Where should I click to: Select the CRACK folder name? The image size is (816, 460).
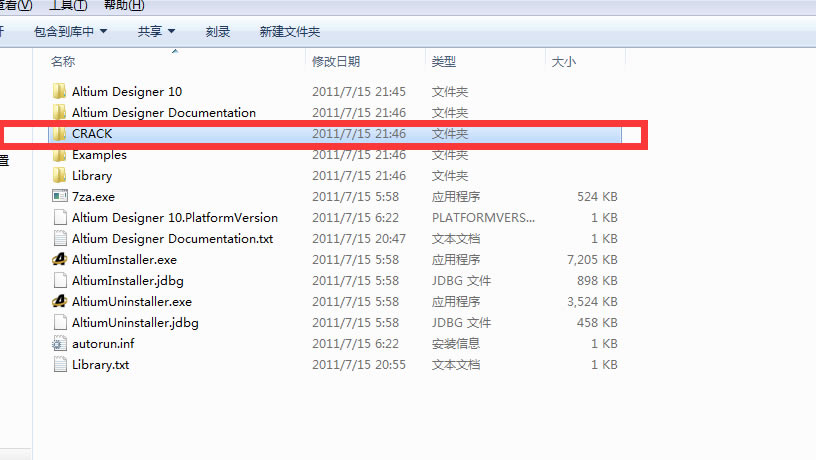92,134
